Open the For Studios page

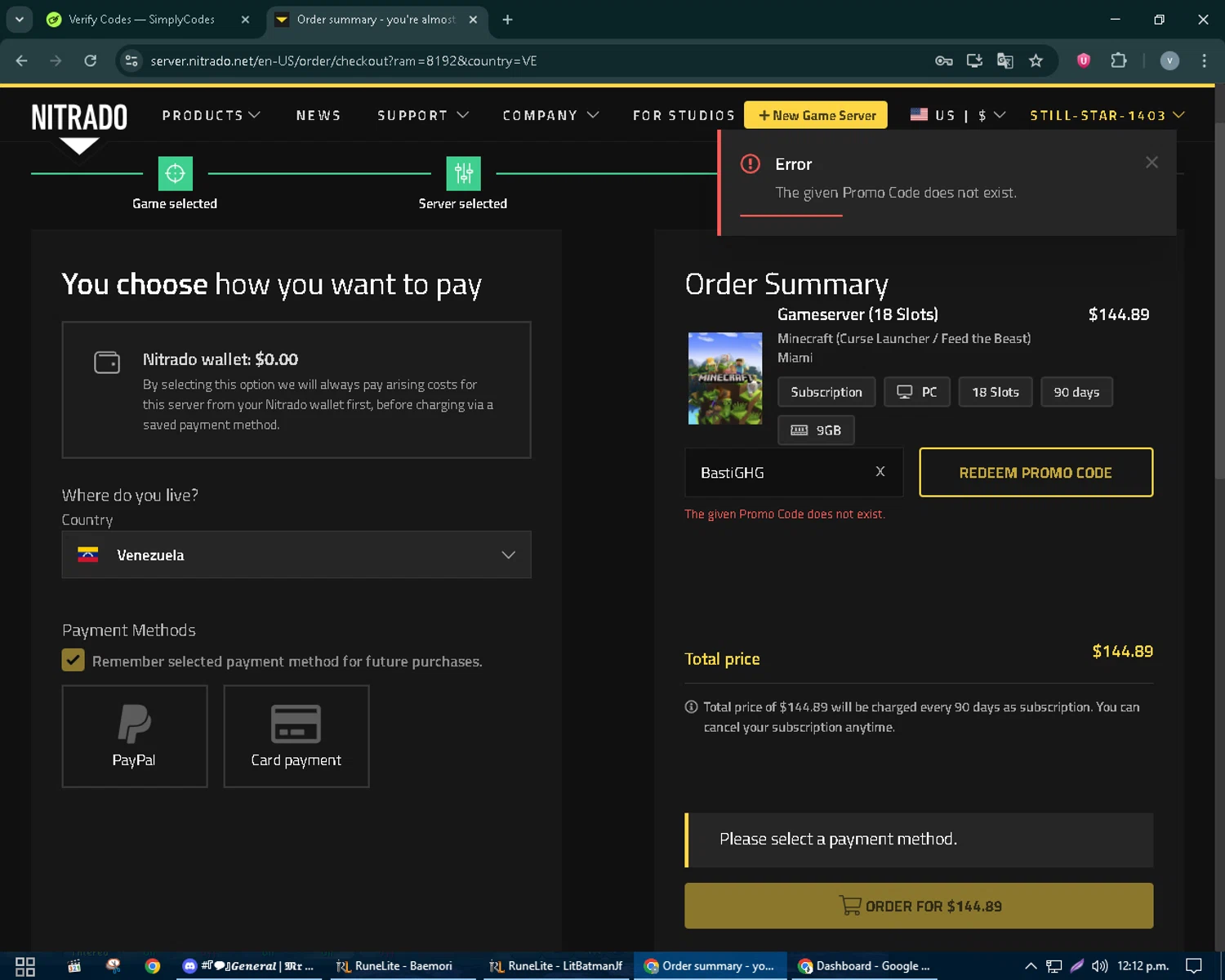[684, 115]
